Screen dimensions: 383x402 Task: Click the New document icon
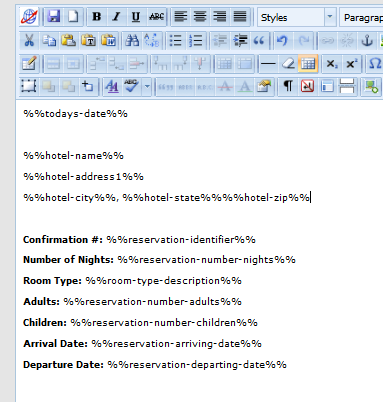coord(73,16)
